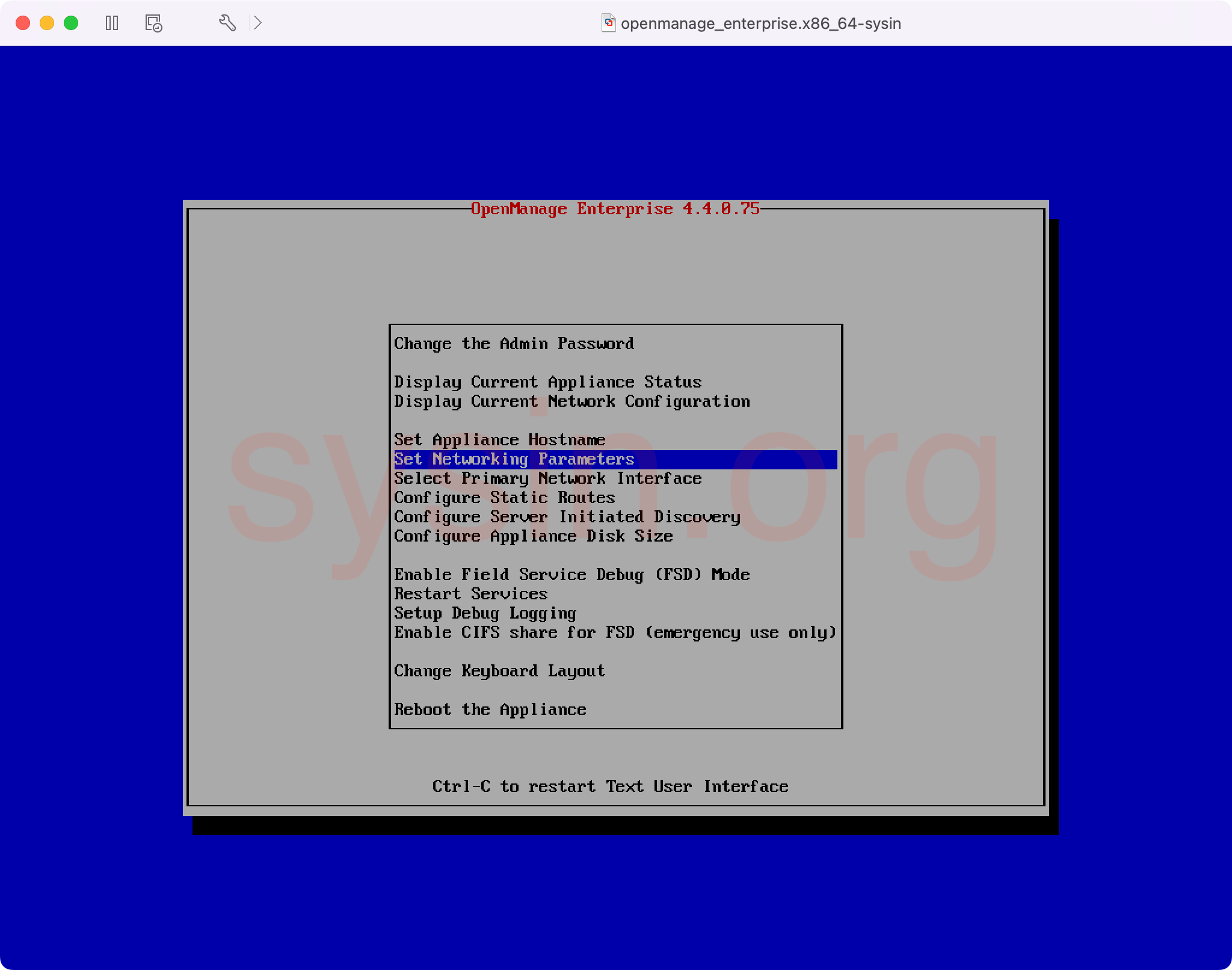Choose Configure Static Routes
The width and height of the screenshot is (1232, 970).
[x=504, y=498]
